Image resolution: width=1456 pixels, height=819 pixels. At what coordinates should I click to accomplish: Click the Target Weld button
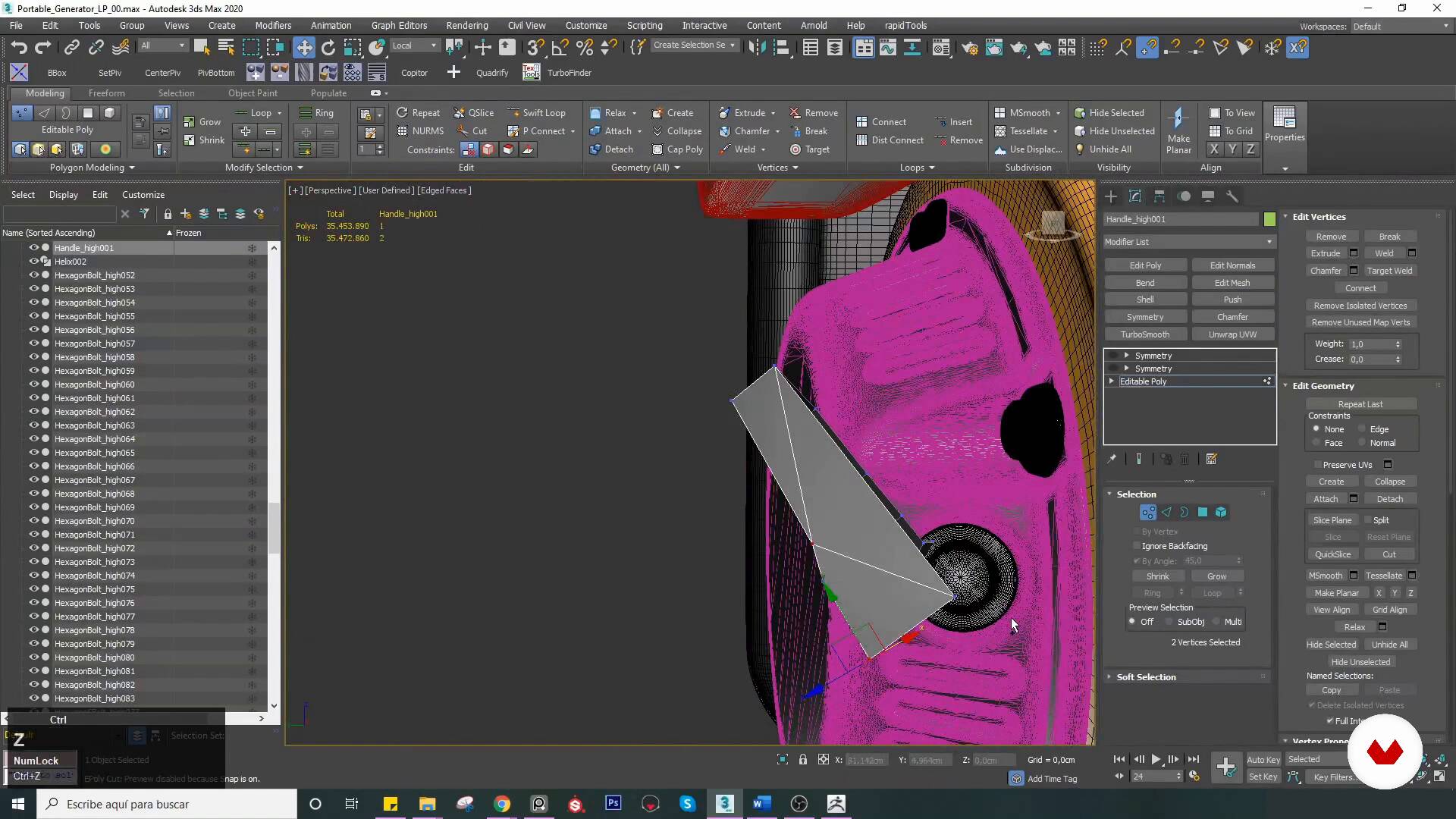click(x=1389, y=271)
